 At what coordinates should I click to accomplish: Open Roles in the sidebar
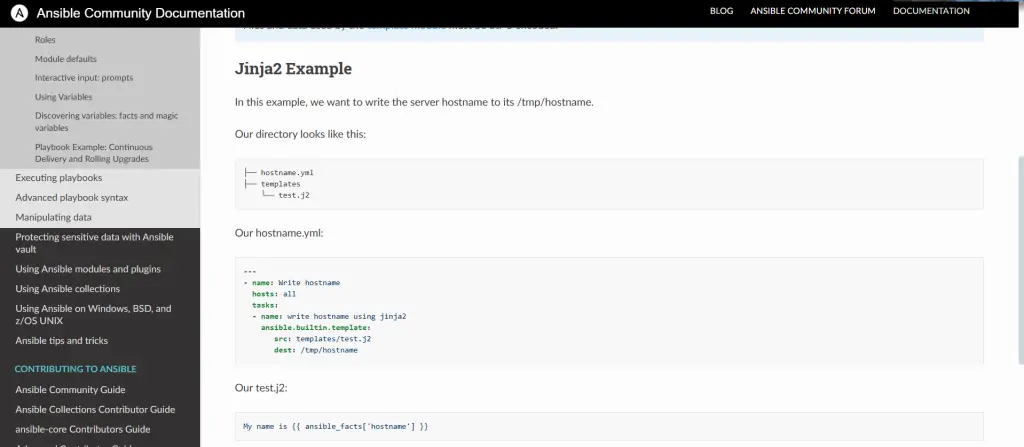coord(45,40)
